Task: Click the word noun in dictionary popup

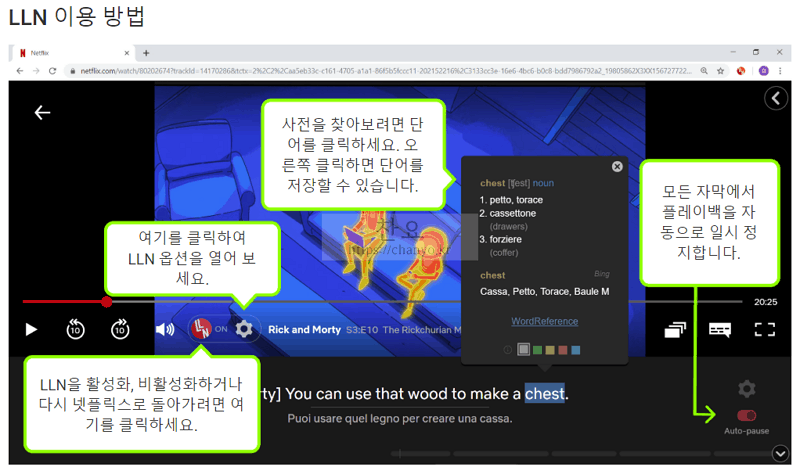Action: [543, 183]
